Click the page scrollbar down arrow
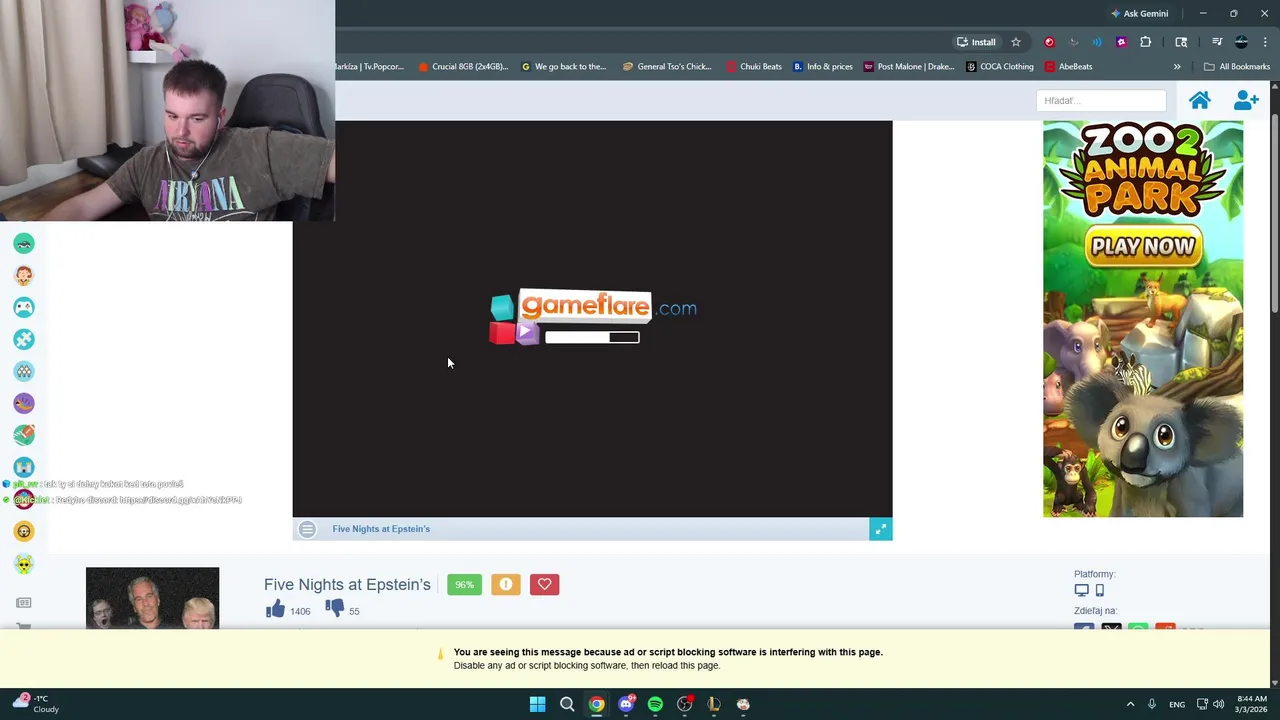This screenshot has height=720, width=1280. point(1274,683)
